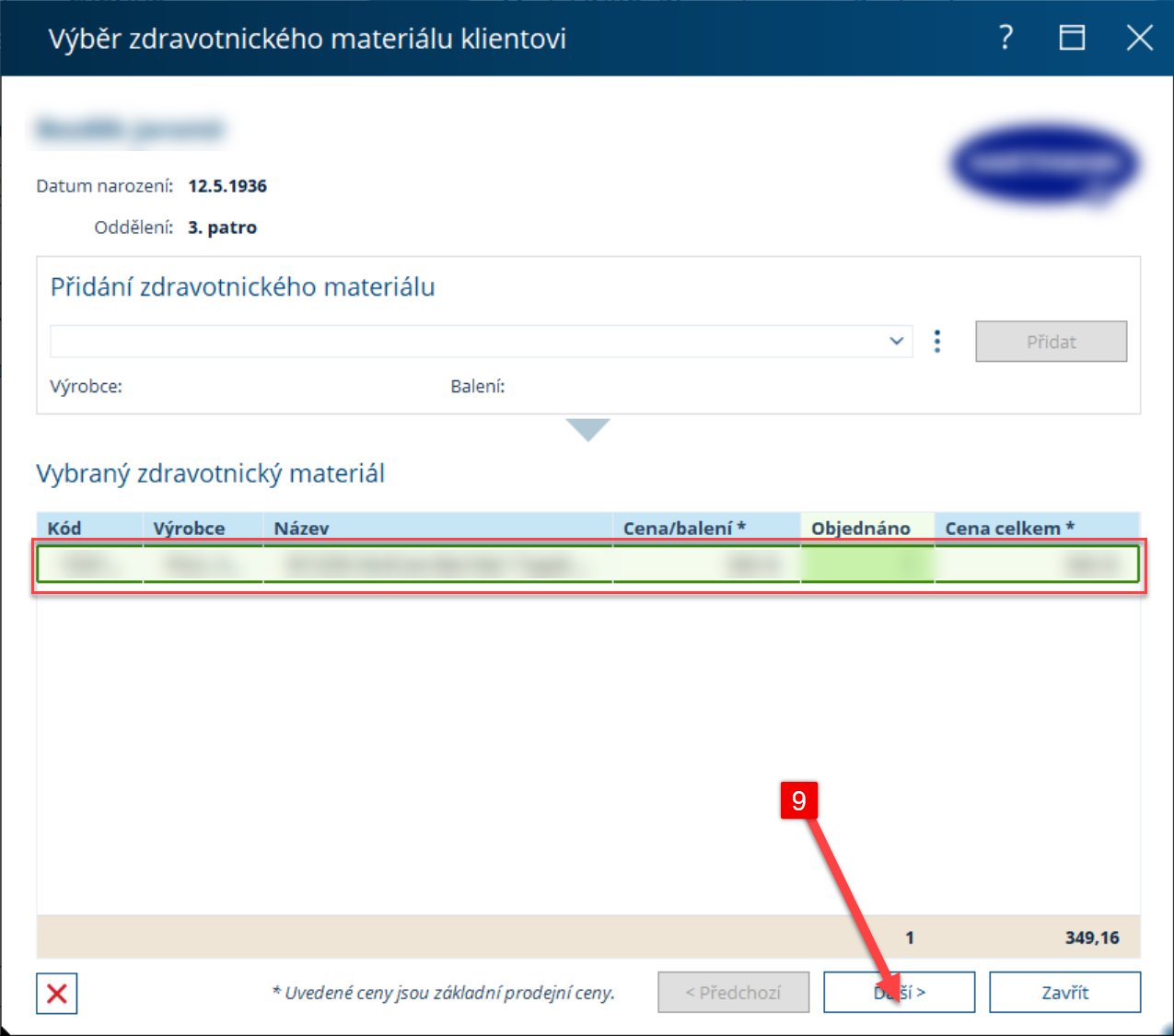
Task: Click department value 3. patro
Action: [x=222, y=227]
